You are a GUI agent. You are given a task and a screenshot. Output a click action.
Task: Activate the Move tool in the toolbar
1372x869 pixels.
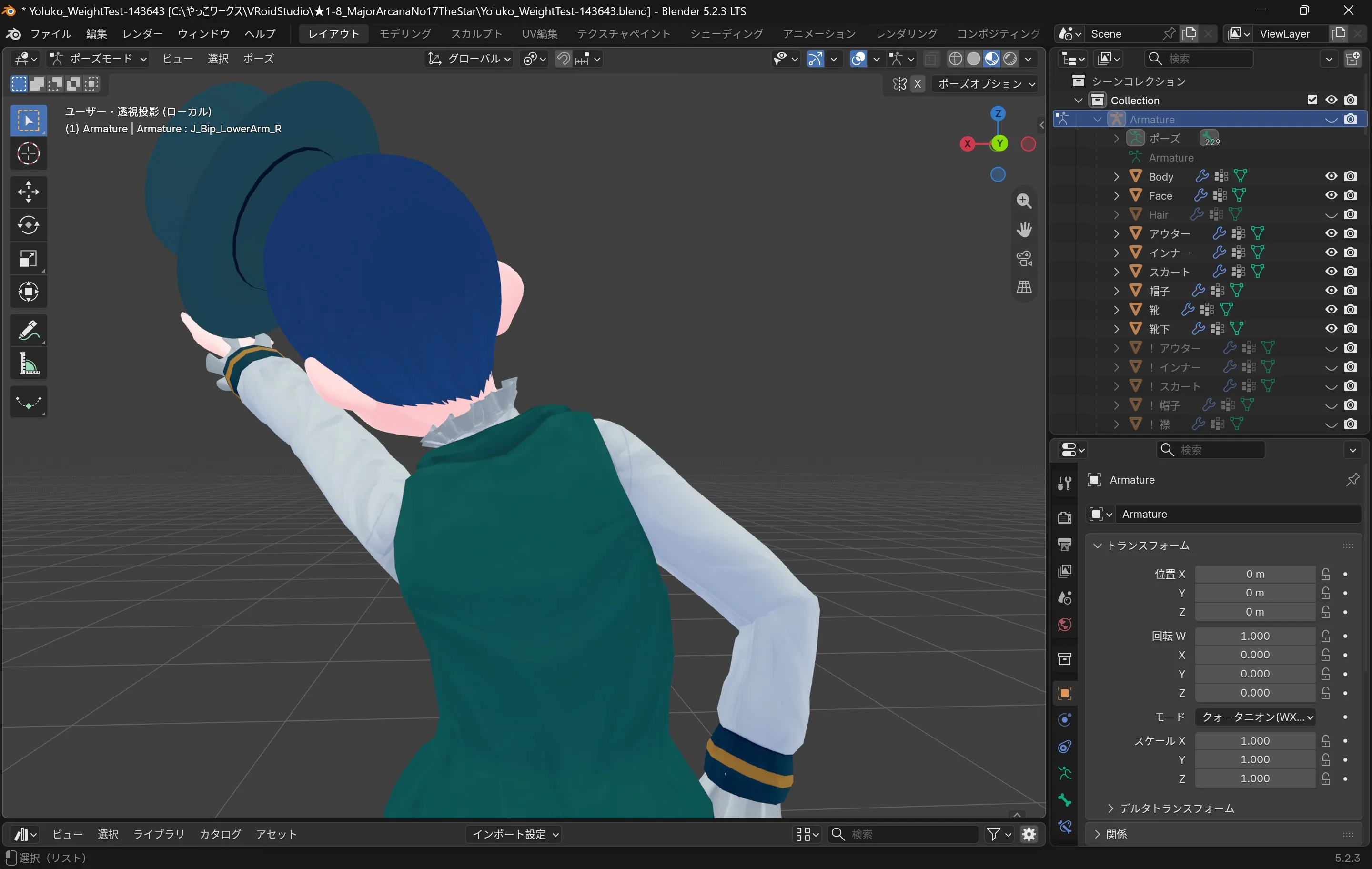tap(28, 192)
